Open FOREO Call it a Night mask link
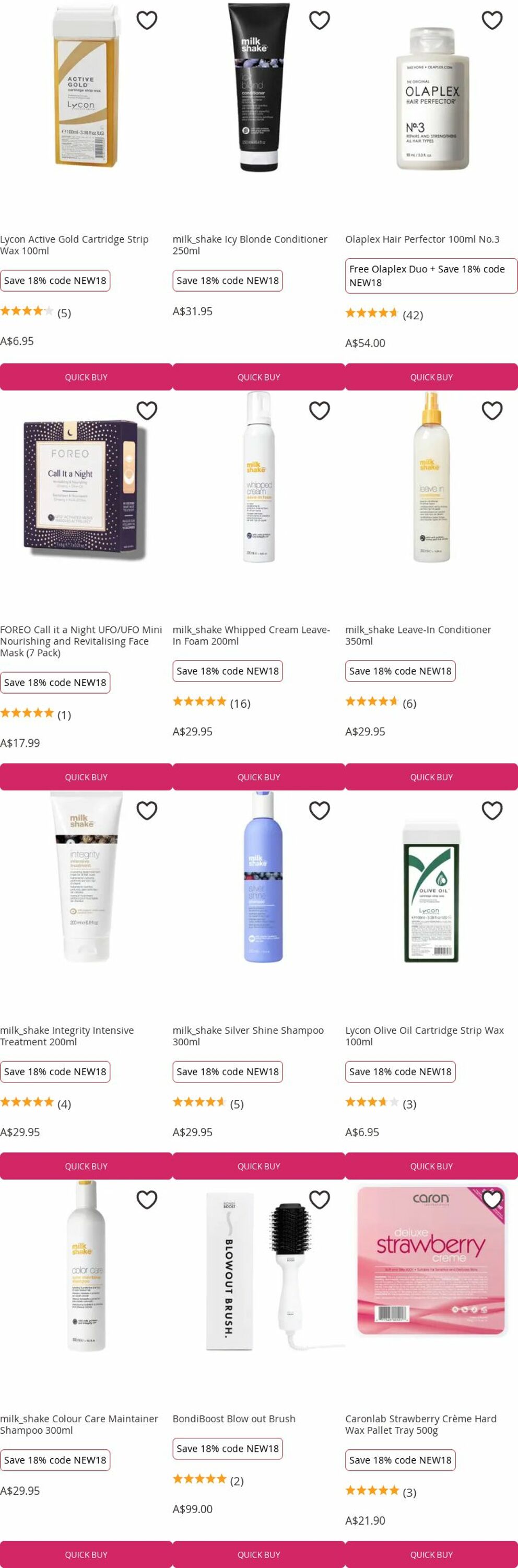This screenshot has height=1568, width=518. click(81, 641)
